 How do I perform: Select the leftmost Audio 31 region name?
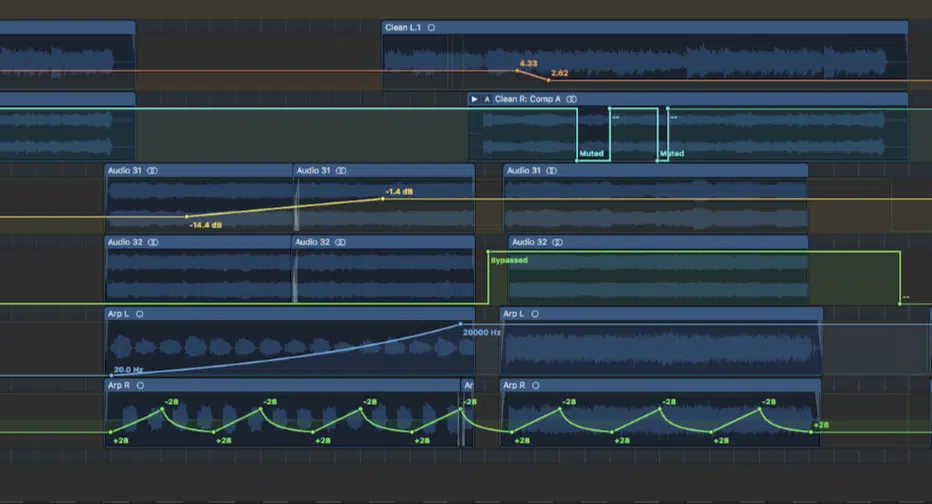pyautogui.click(x=125, y=171)
